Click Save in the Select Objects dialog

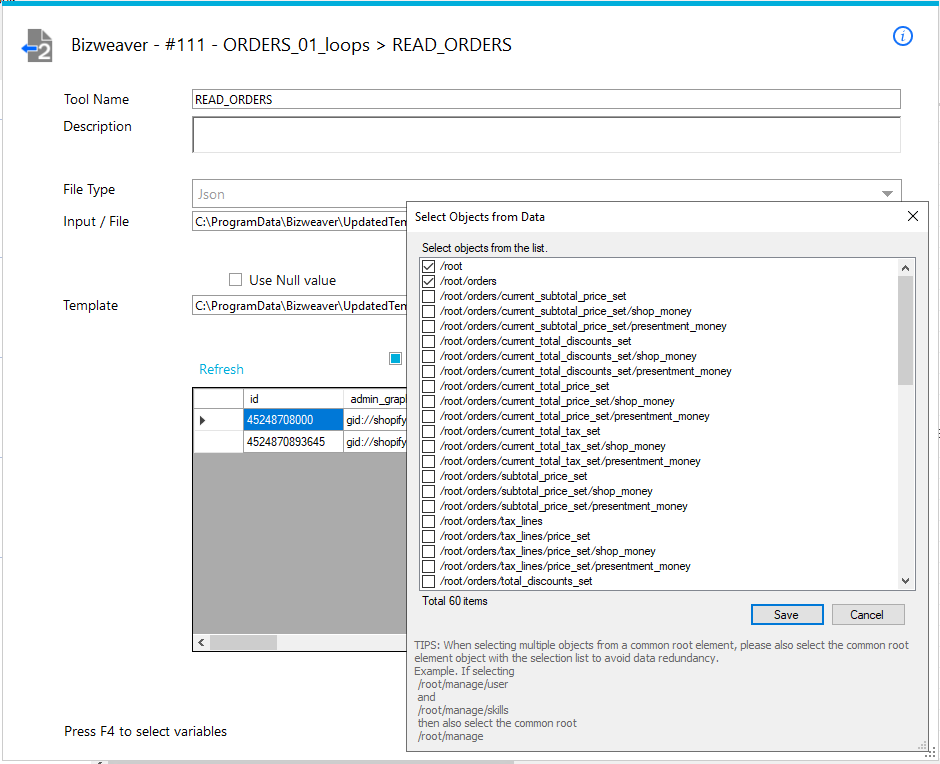[787, 615]
